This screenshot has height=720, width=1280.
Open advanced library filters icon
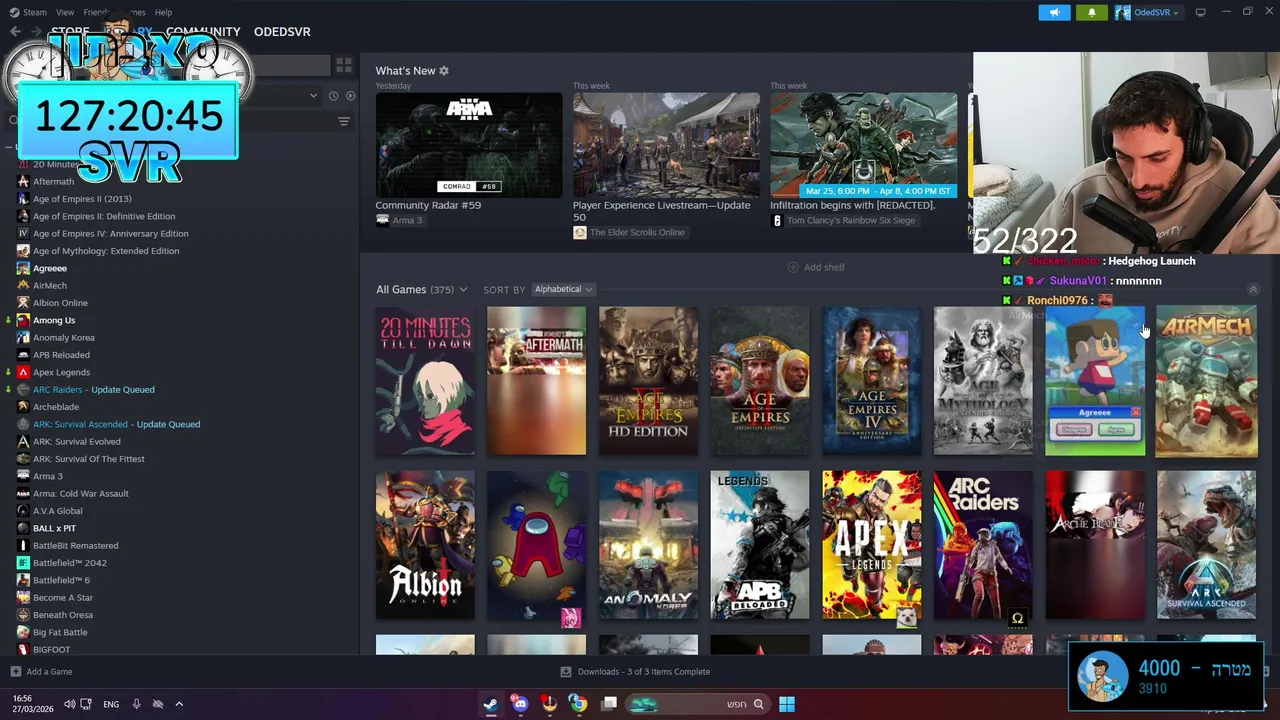tap(343, 122)
